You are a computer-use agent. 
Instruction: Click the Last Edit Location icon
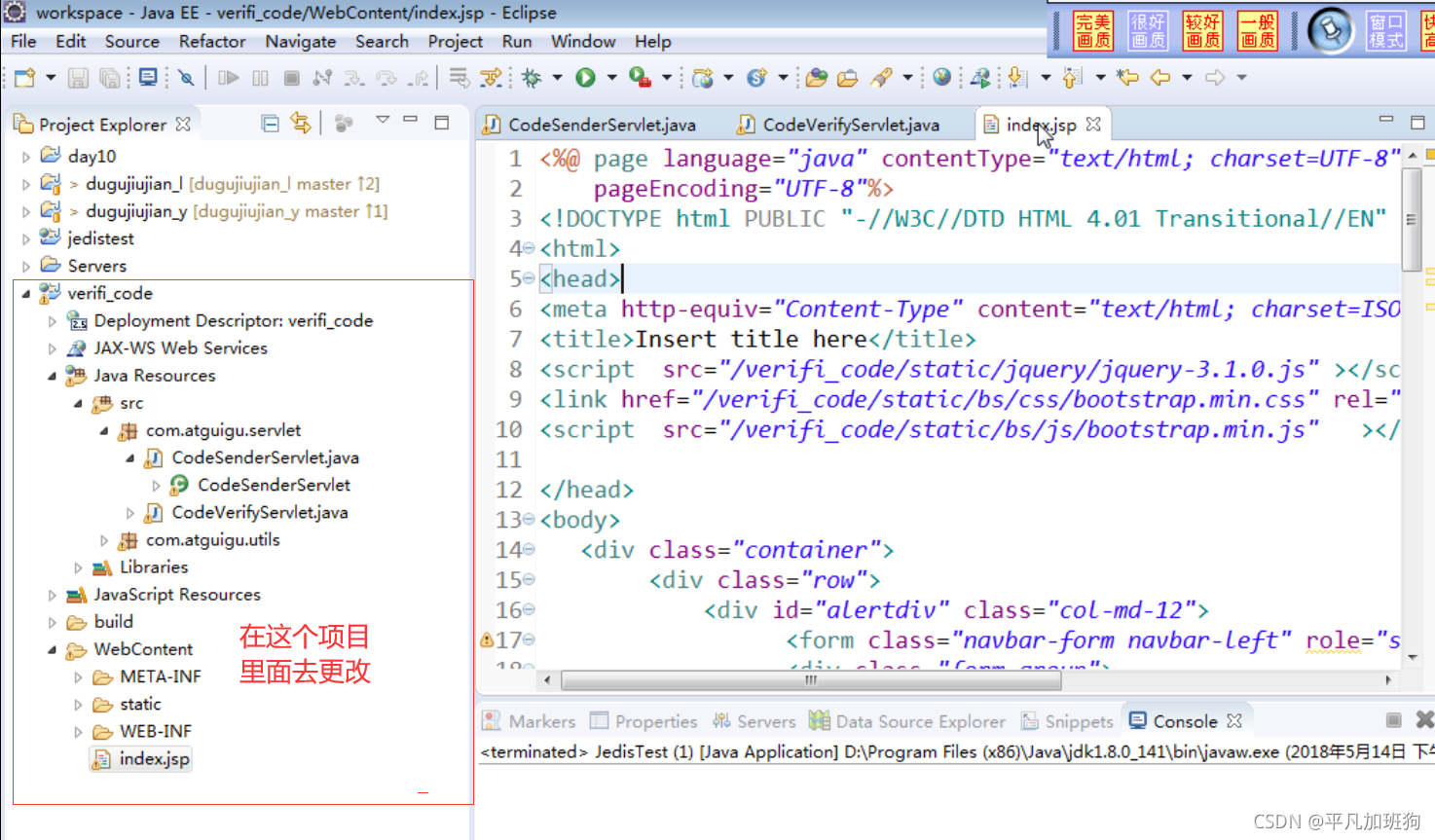tap(1127, 78)
